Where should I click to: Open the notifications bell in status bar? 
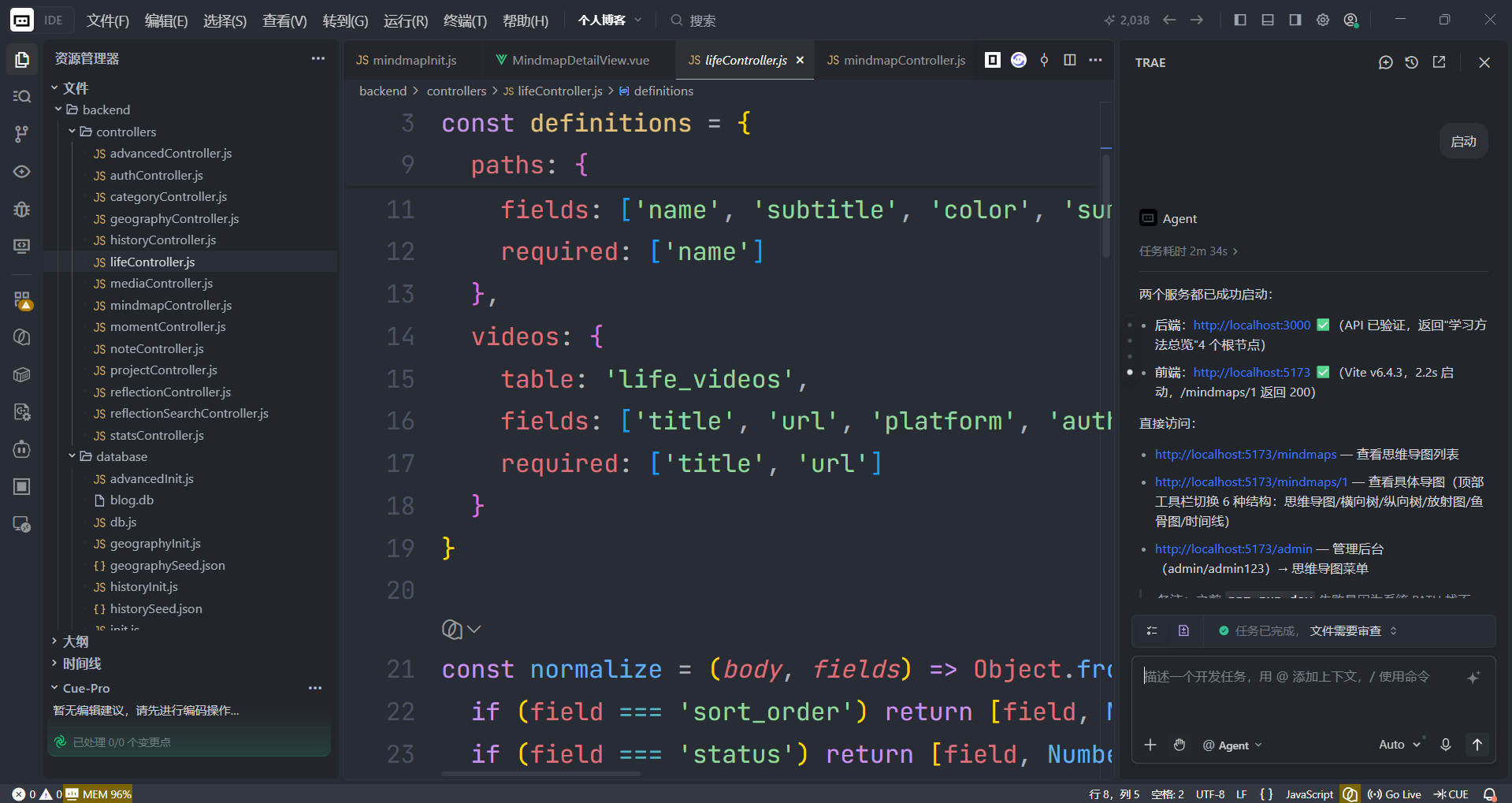coord(1490,794)
